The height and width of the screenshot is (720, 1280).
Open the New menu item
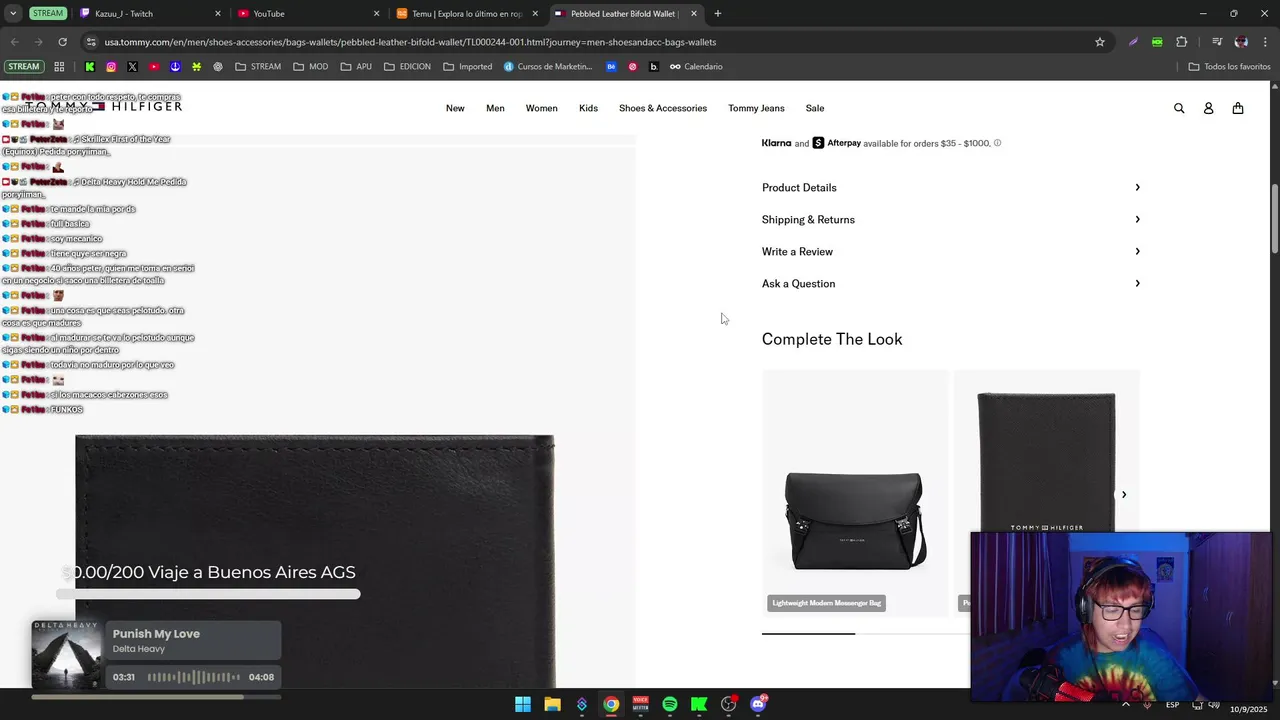tap(455, 108)
